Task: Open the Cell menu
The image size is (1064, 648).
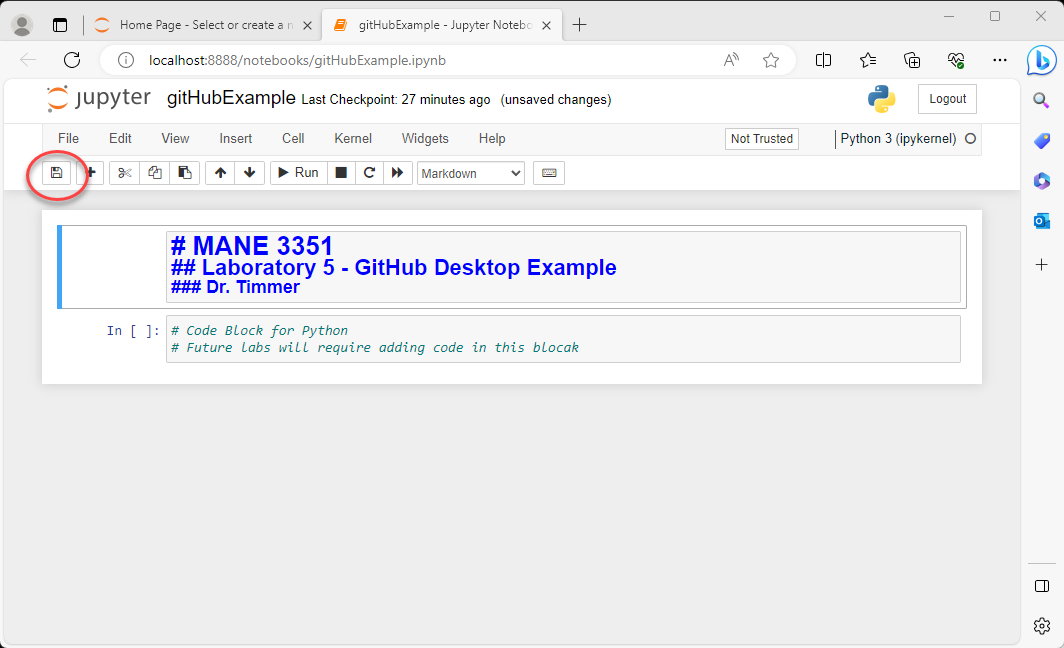Action: pyautogui.click(x=293, y=139)
